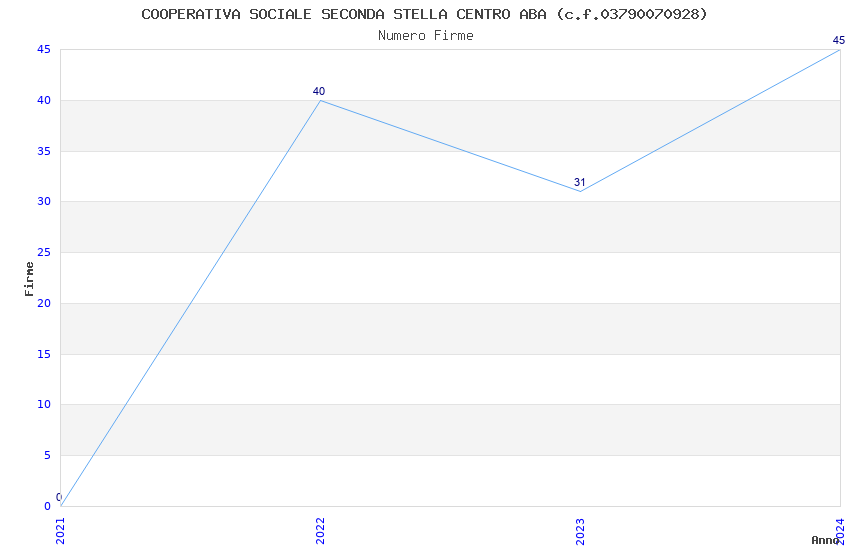Click the "Anno" x-axis title
Image resolution: width=850 pixels, height=550 pixels.
pyautogui.click(x=824, y=540)
